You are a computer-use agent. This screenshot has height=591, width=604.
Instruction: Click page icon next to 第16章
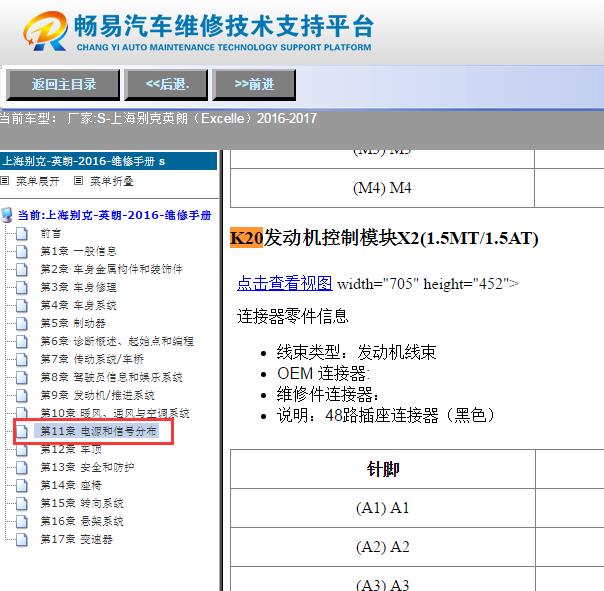click(22, 521)
